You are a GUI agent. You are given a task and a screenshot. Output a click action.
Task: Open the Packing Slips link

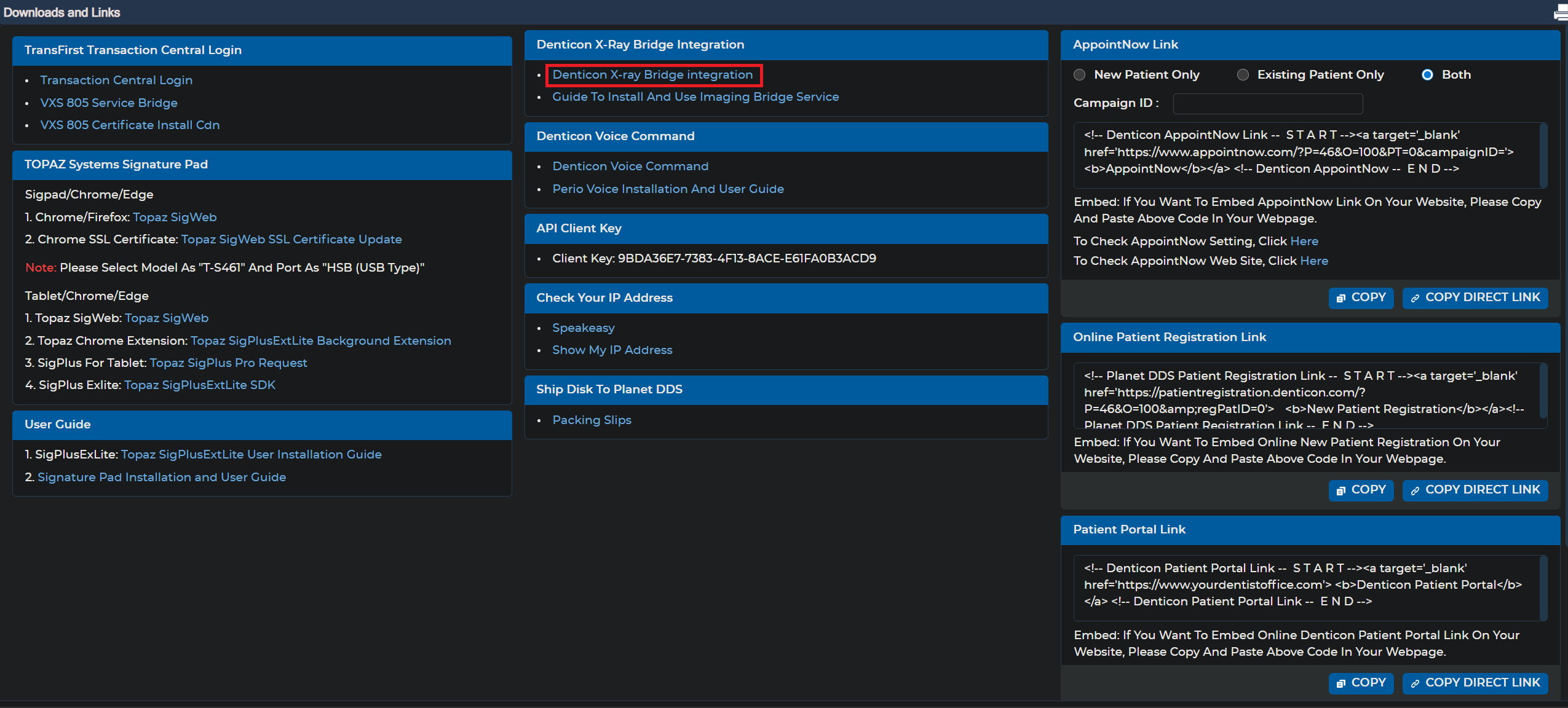592,420
